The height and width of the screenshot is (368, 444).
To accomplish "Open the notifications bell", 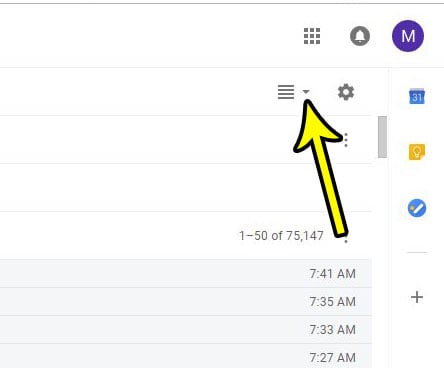I will tap(360, 36).
